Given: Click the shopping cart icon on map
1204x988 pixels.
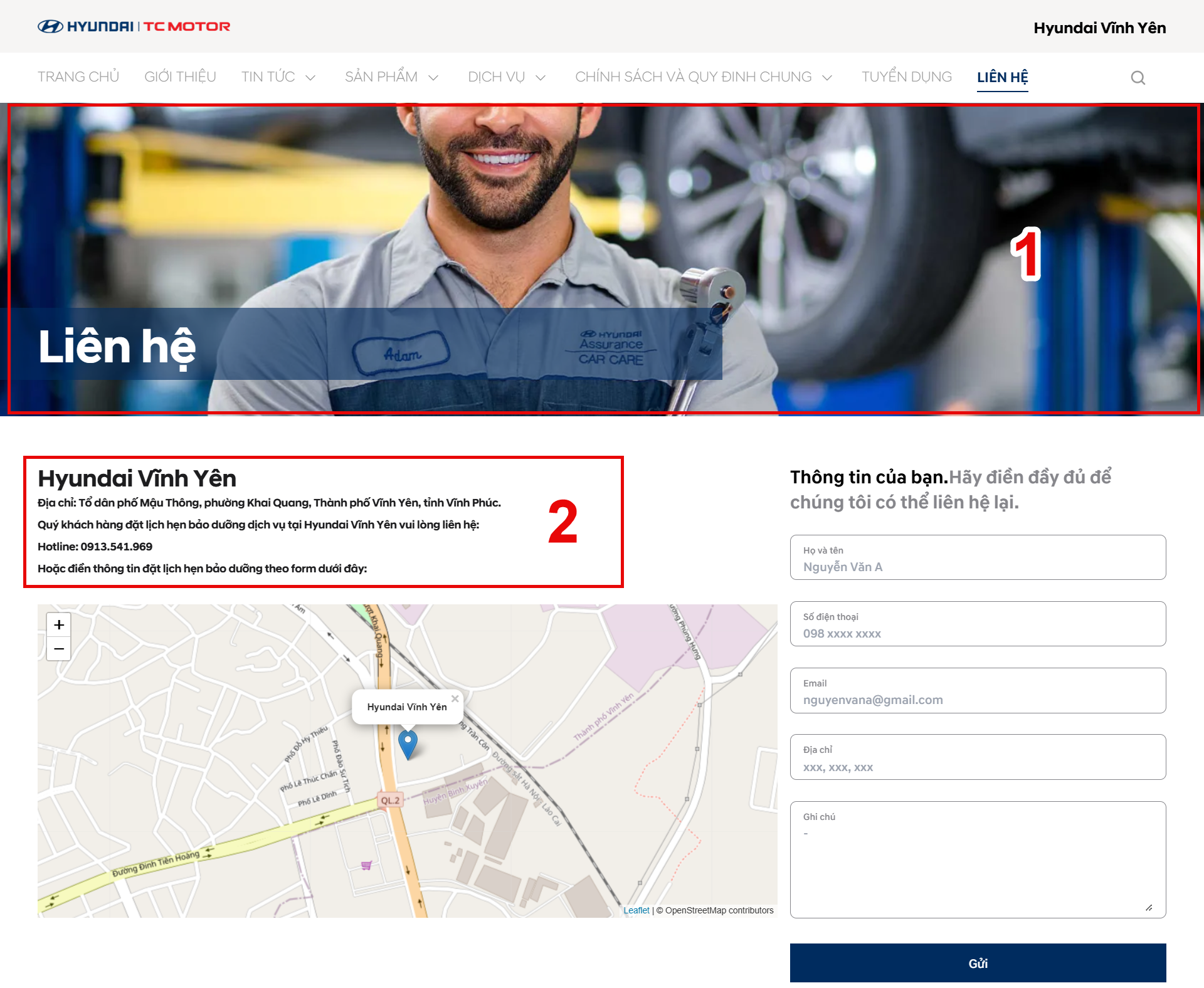Looking at the screenshot, I should [367, 865].
